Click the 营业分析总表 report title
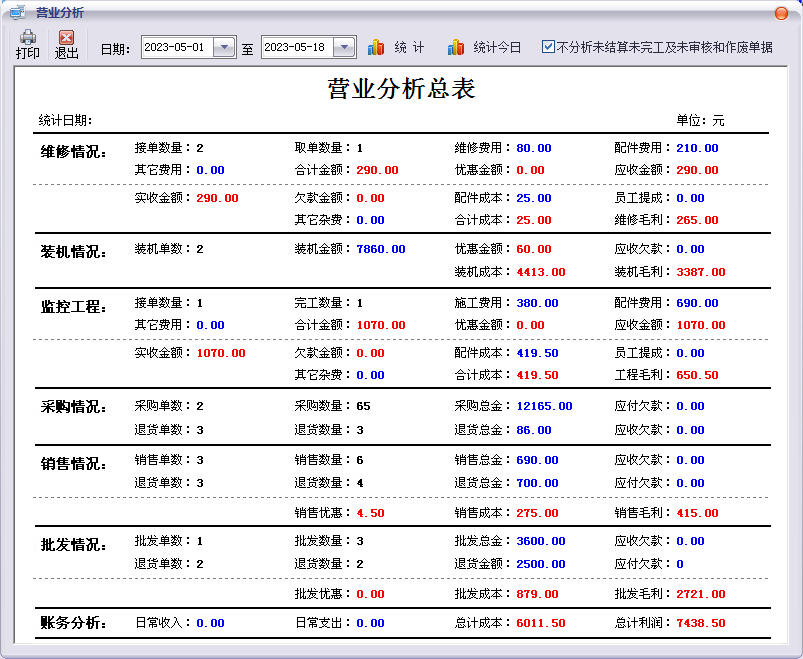Image resolution: width=803 pixels, height=659 pixels. pyautogui.click(x=402, y=89)
